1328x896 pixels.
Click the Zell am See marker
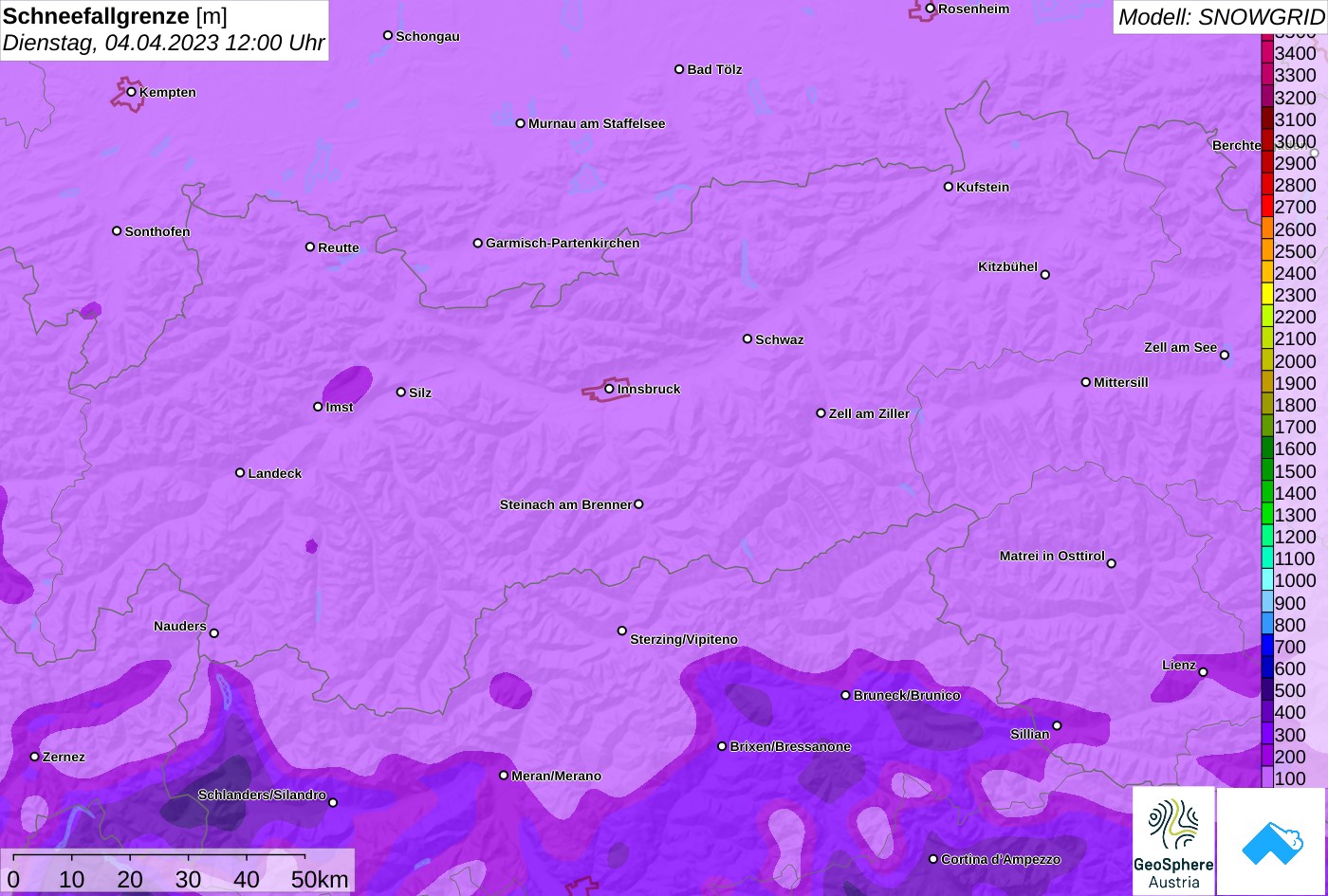1225,356
